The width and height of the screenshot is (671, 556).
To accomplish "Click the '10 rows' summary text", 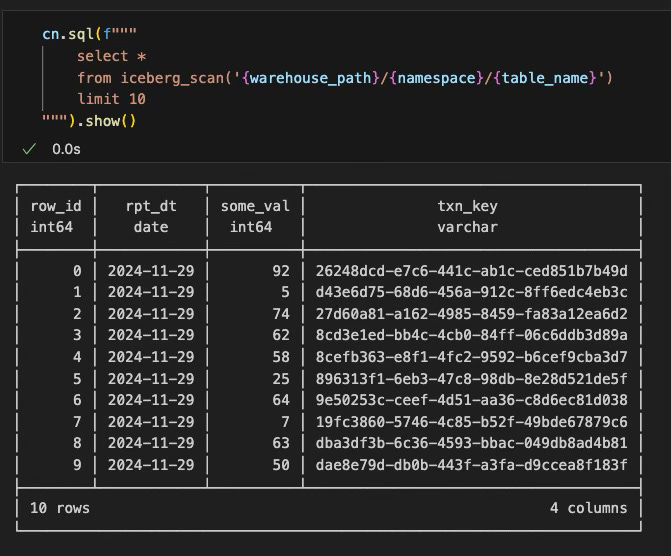I will pos(60,508).
